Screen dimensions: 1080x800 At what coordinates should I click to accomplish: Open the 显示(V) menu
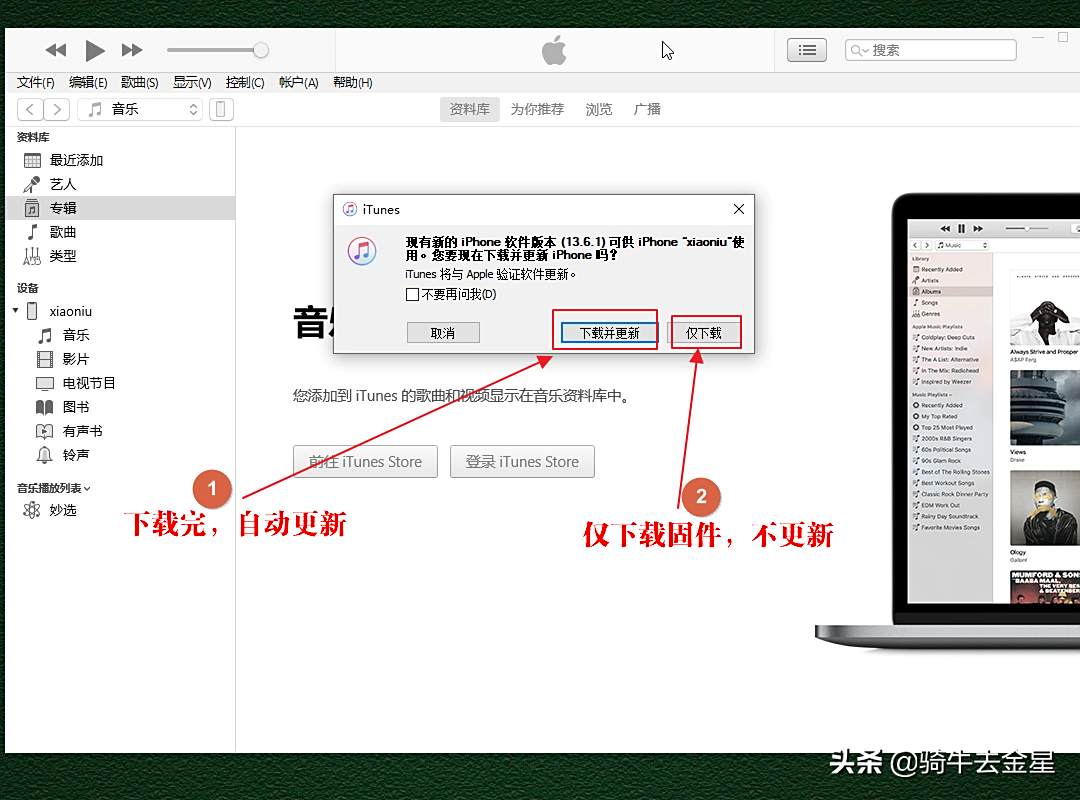(192, 83)
